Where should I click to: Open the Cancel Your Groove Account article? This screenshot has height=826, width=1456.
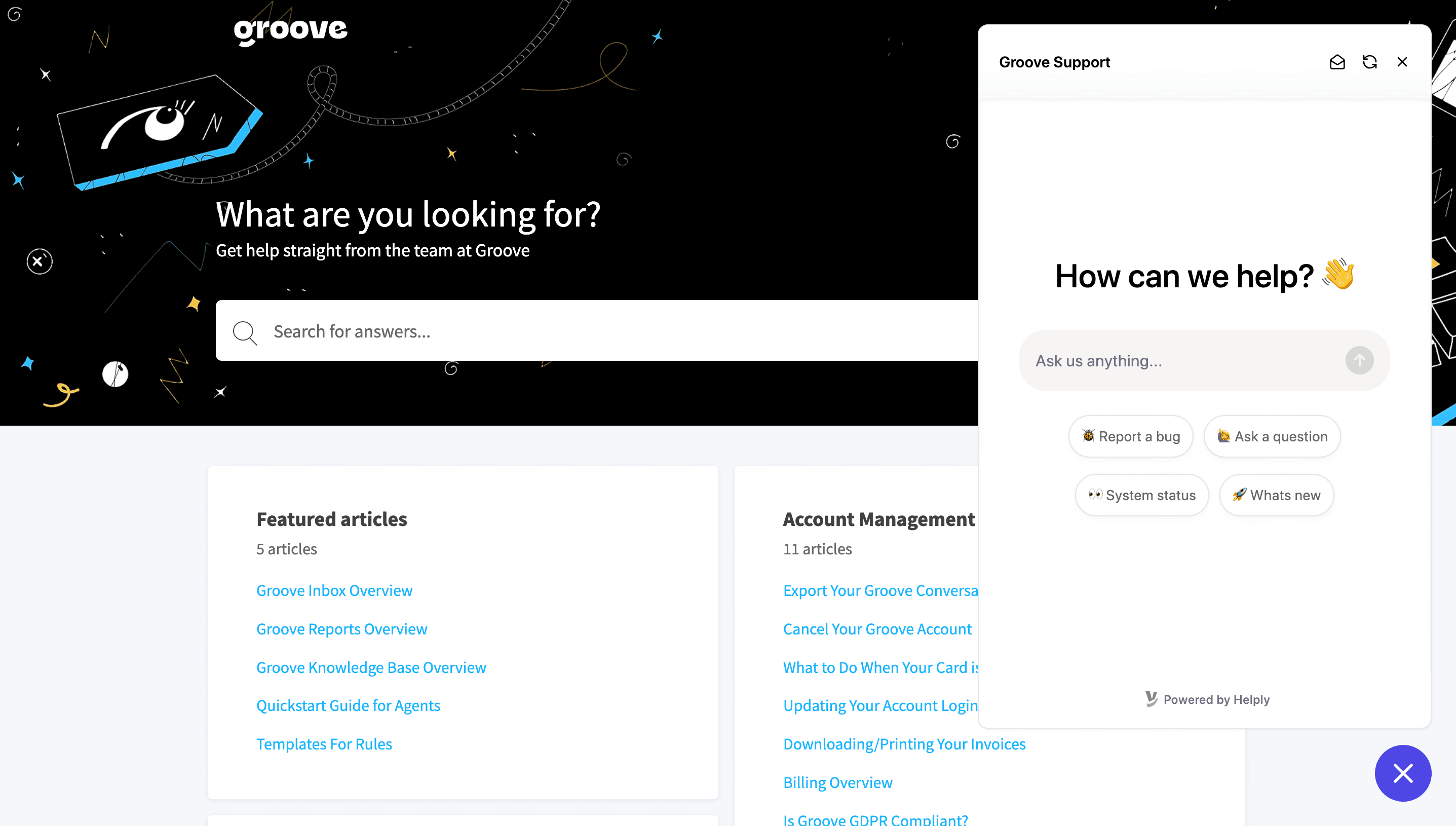point(877,628)
